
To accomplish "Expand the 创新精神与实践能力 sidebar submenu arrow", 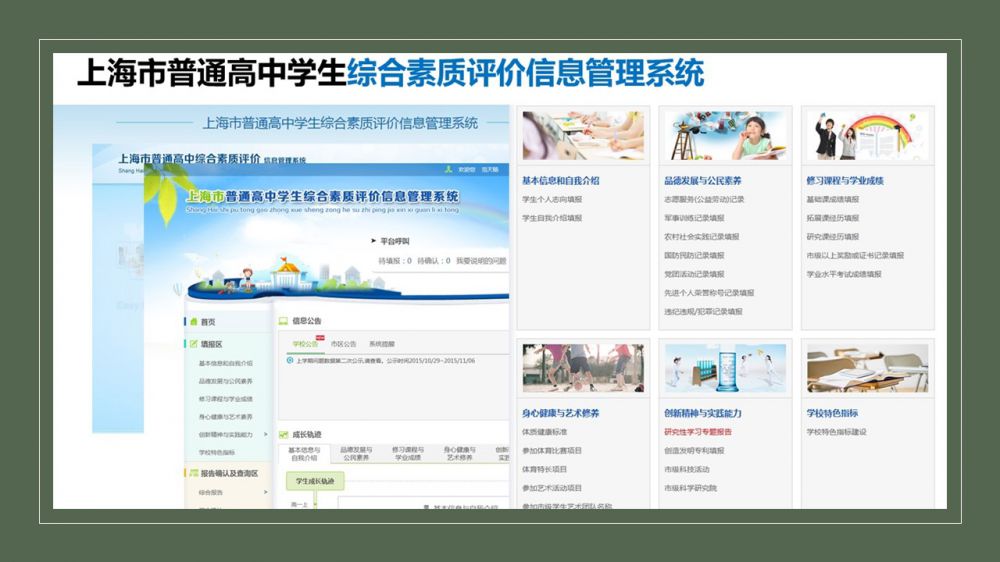I will (x=265, y=435).
